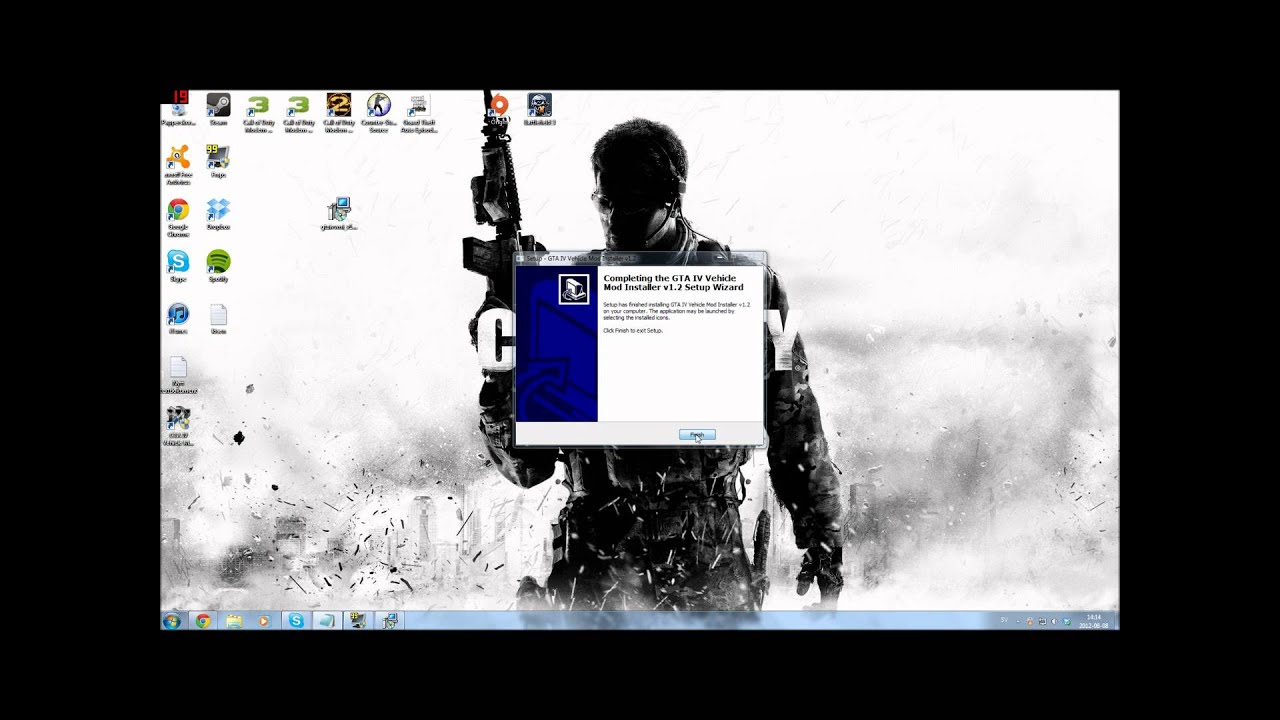The image size is (1280, 720).
Task: Click Finish to exit the setup wizard
Action: click(697, 435)
